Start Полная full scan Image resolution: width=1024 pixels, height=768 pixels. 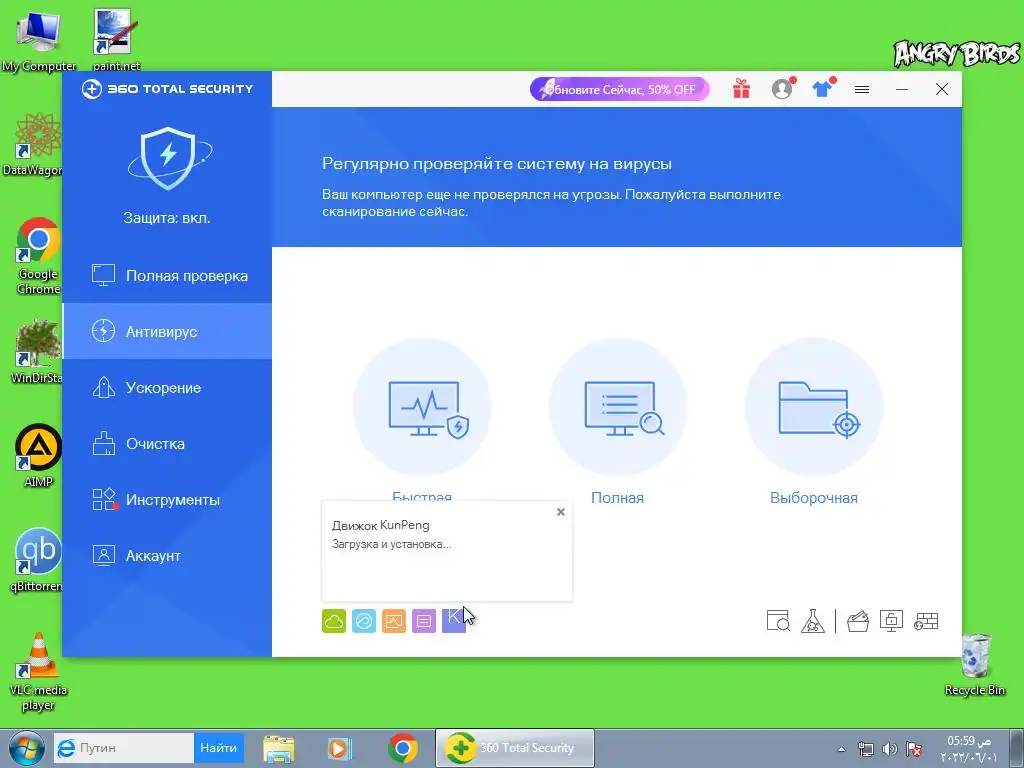point(618,407)
